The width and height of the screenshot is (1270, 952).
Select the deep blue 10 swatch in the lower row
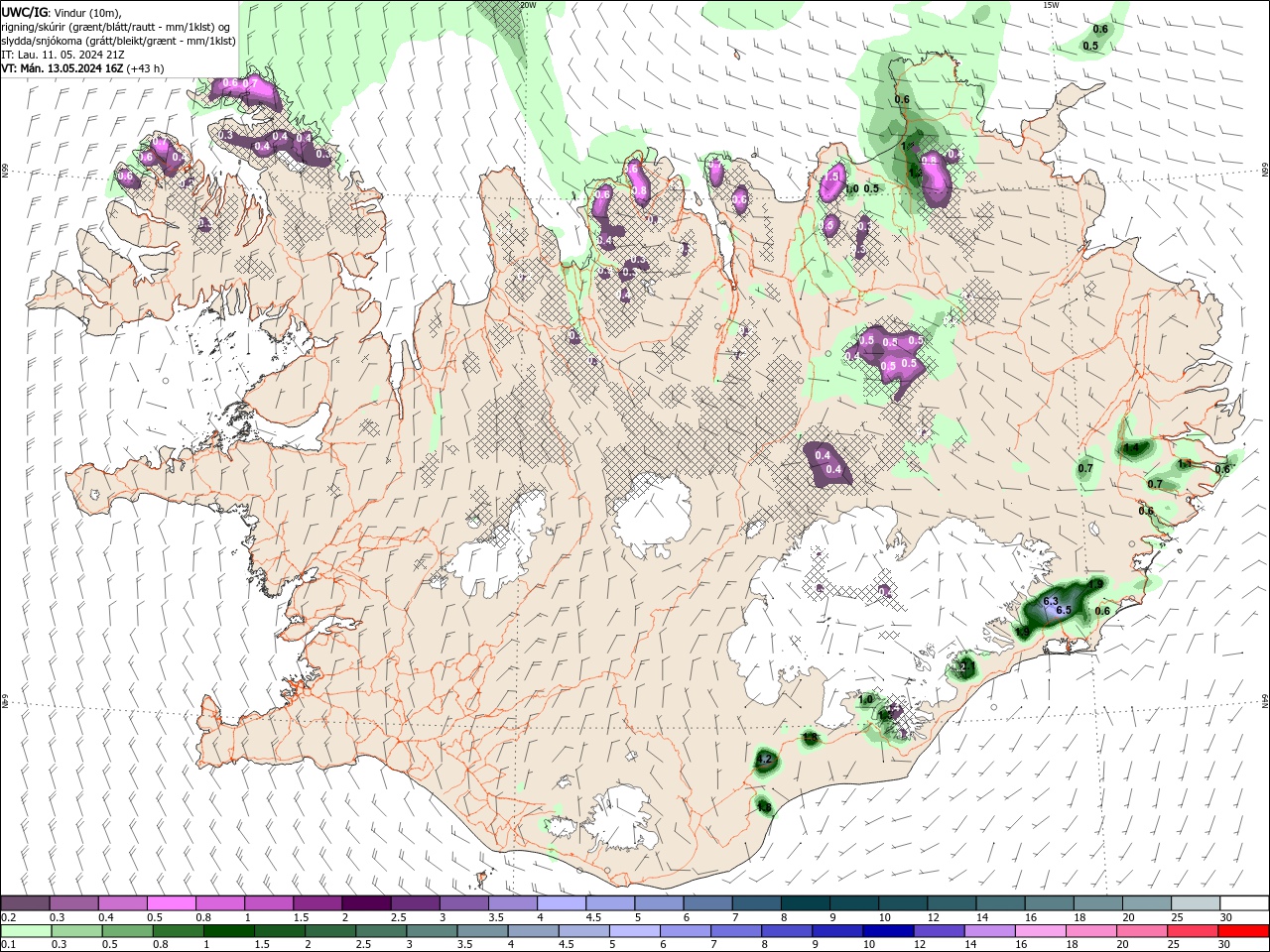point(886,931)
